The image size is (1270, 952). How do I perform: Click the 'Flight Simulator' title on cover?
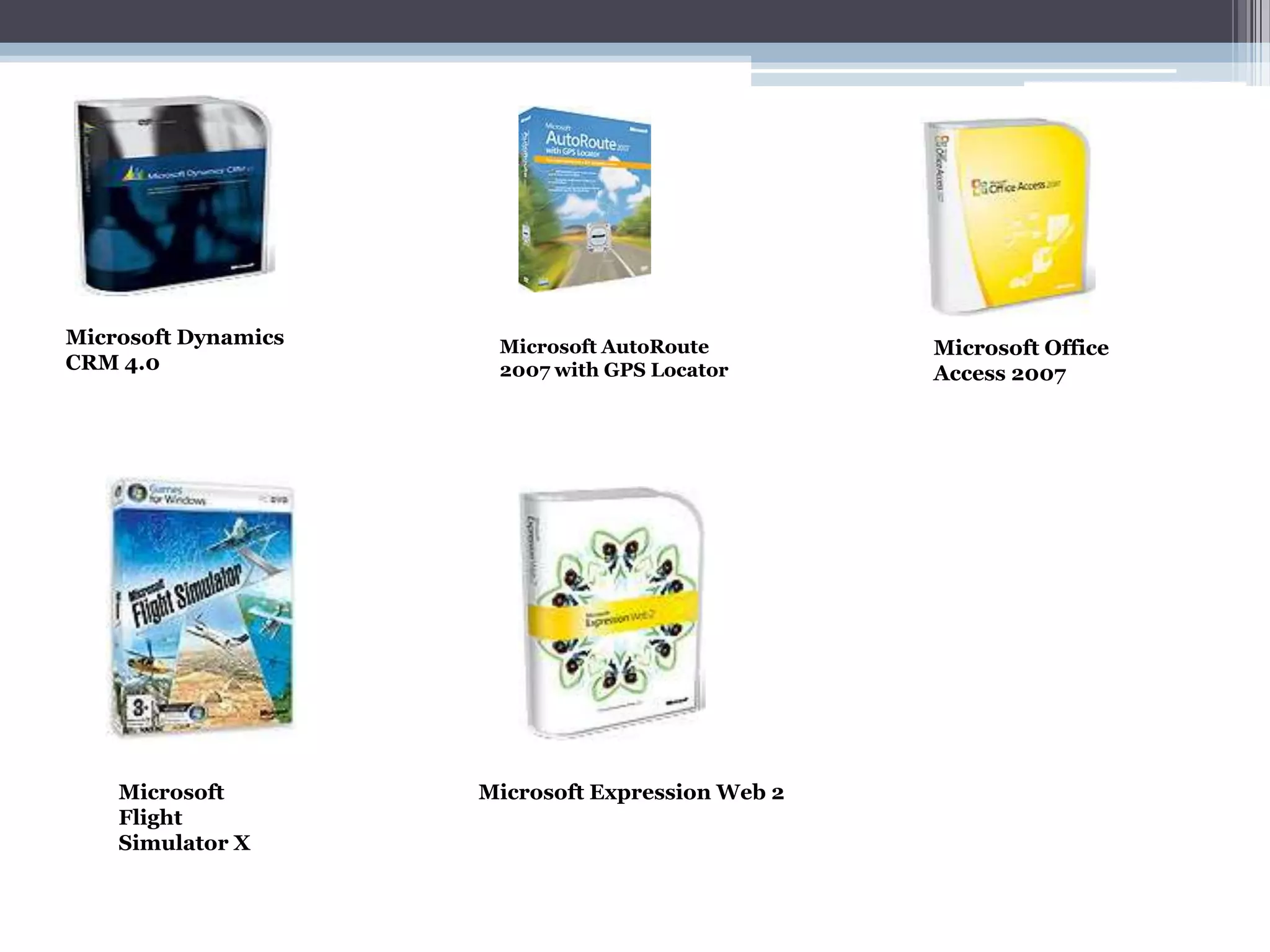186,596
